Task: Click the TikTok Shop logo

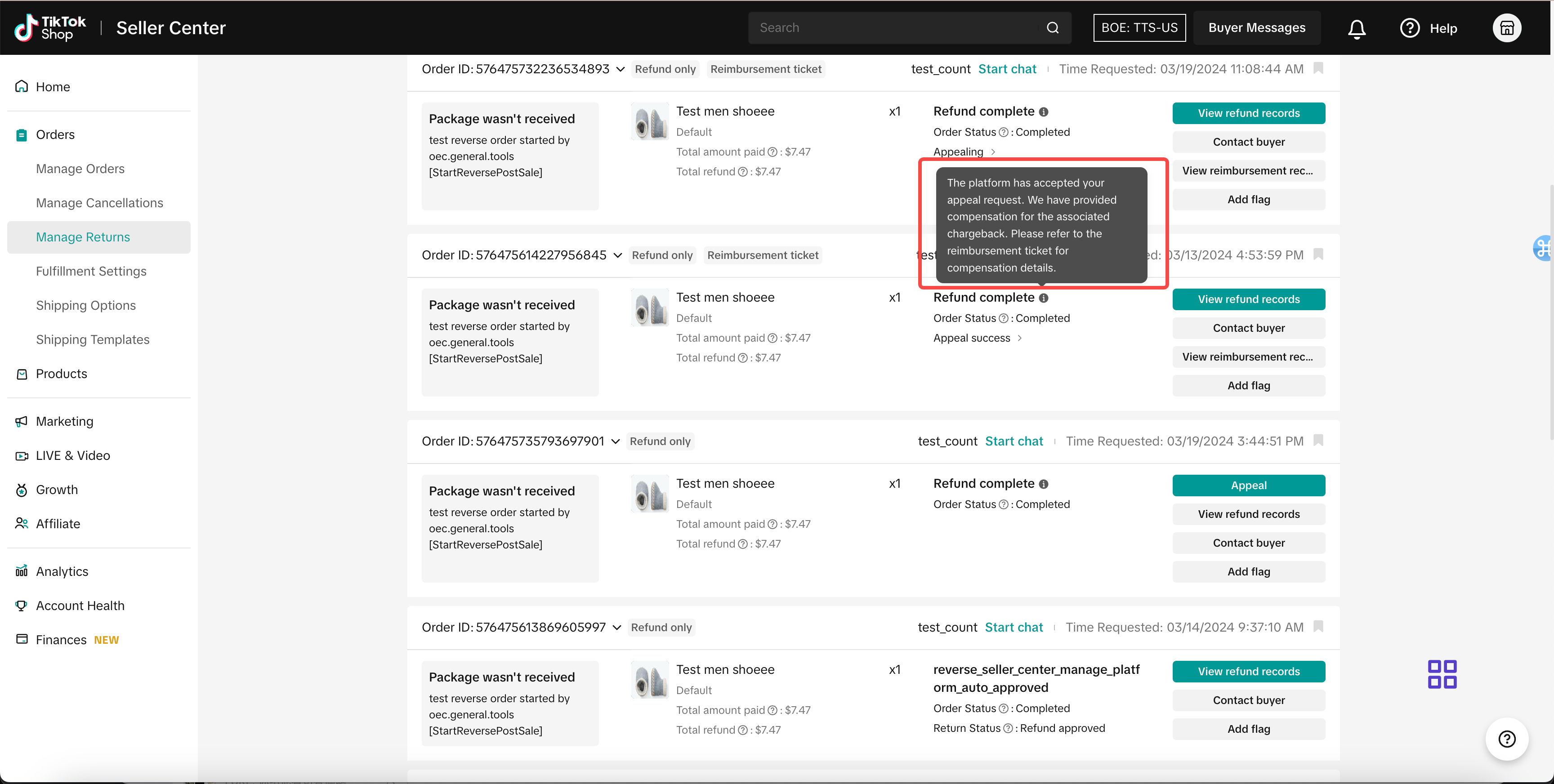Action: (51, 28)
